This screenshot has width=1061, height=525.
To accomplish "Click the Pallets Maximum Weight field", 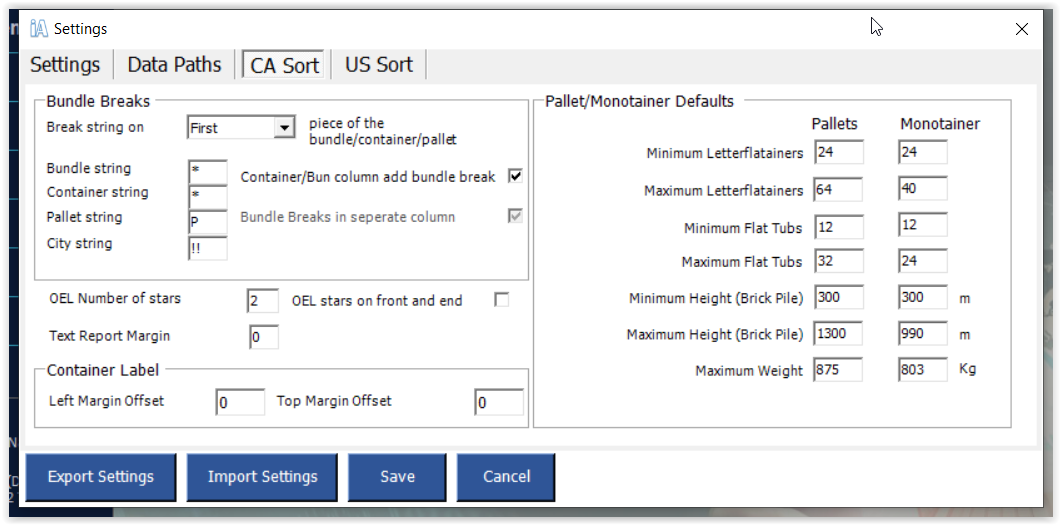I will tap(838, 369).
